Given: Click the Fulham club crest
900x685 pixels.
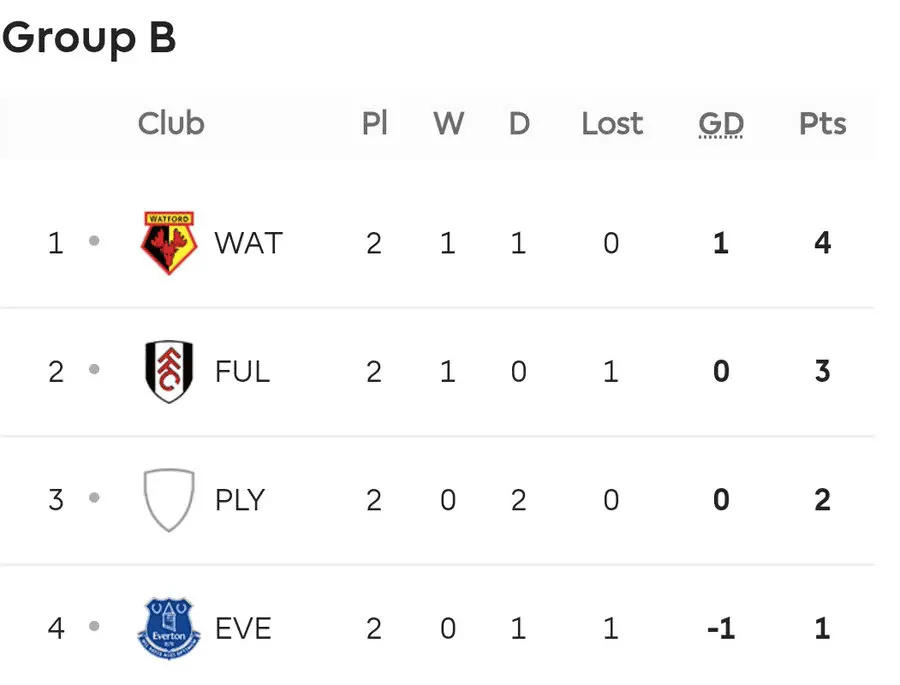Looking at the screenshot, I should tap(169, 371).
